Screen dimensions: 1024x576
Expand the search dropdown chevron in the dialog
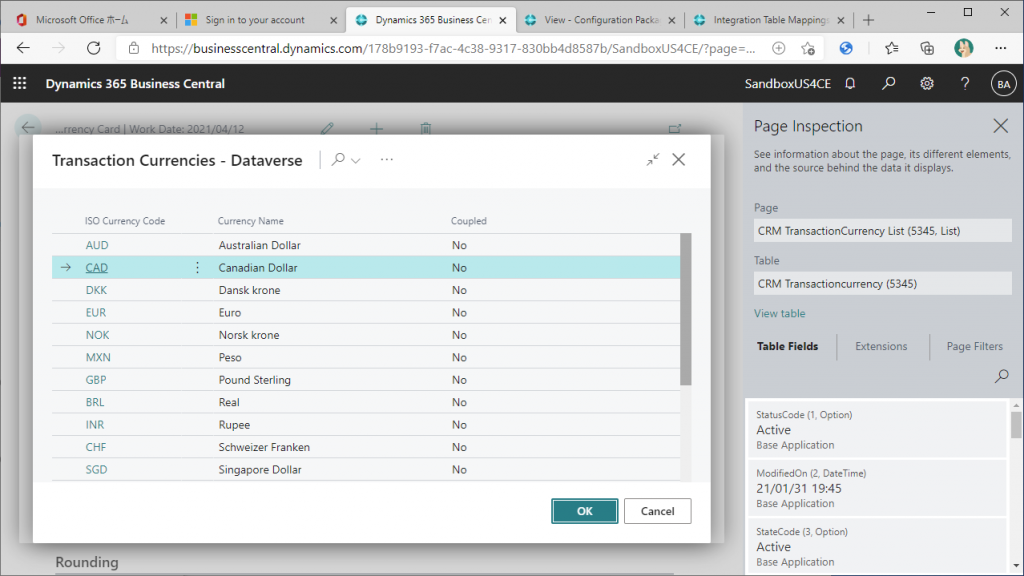[x=356, y=161]
